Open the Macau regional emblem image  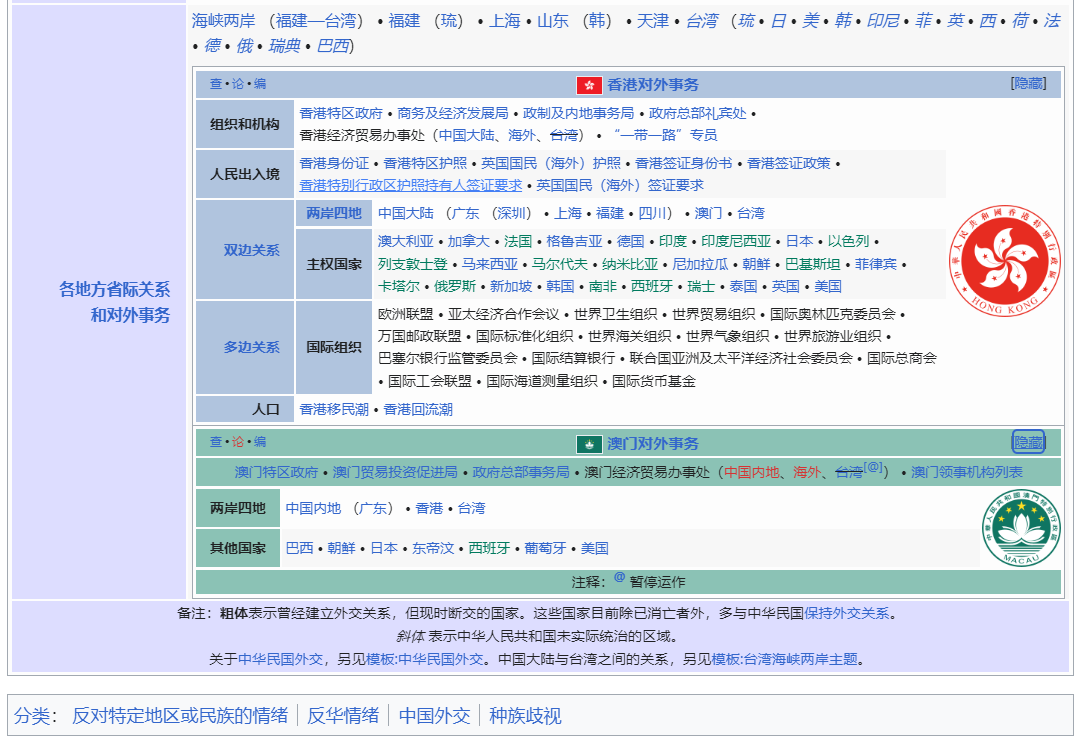pos(1021,527)
